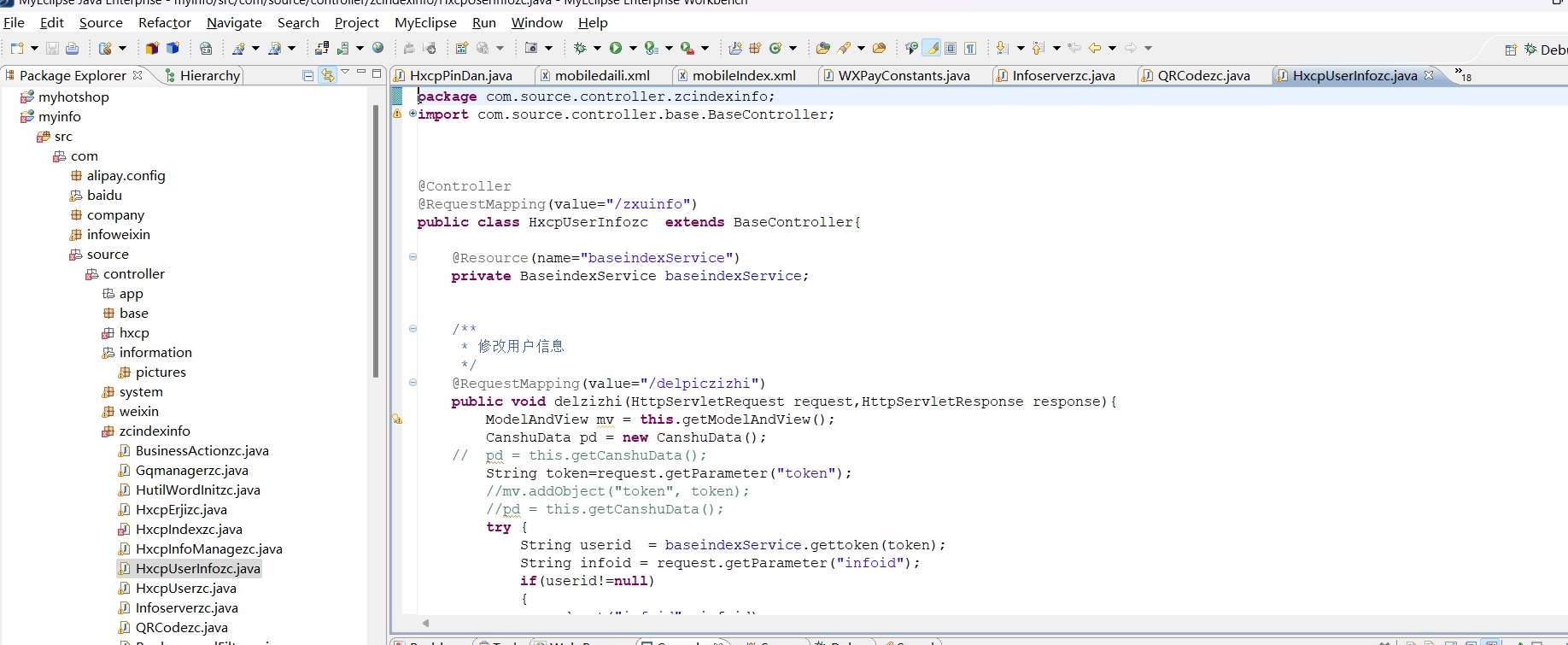Select Infoserverzc.java in Package Explorer
The image size is (1568, 645).
pos(186,608)
